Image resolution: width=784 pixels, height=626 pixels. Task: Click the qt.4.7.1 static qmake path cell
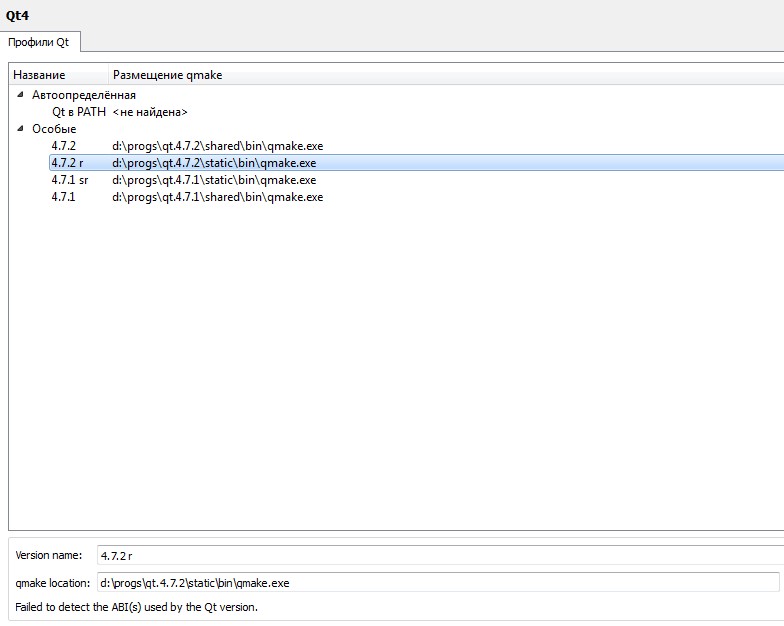click(x=213, y=180)
